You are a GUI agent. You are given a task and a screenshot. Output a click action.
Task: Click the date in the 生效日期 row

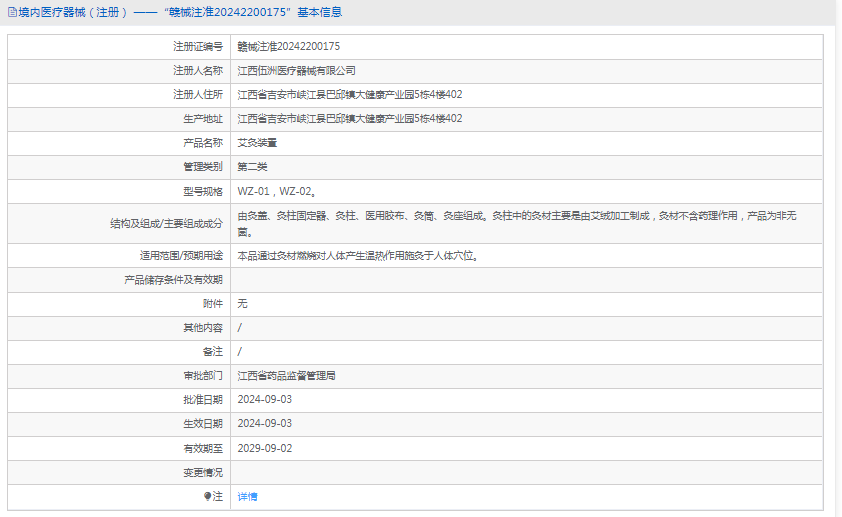[265, 424]
